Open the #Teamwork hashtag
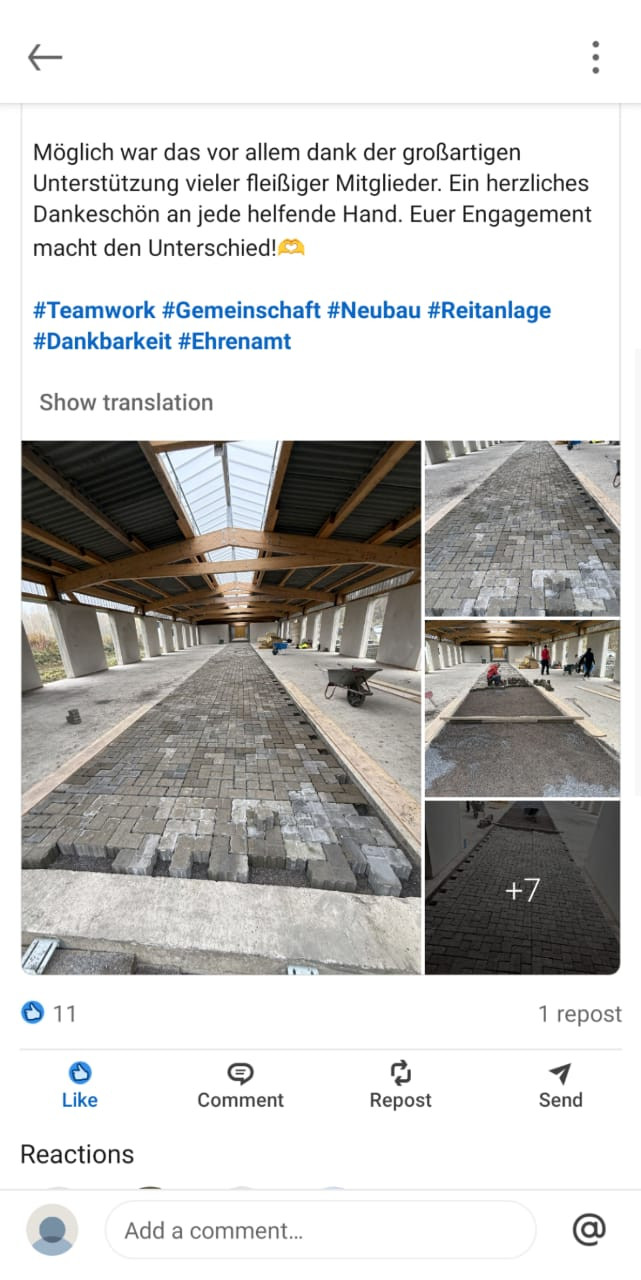Viewport: 641px width, 1280px height. coord(94,310)
